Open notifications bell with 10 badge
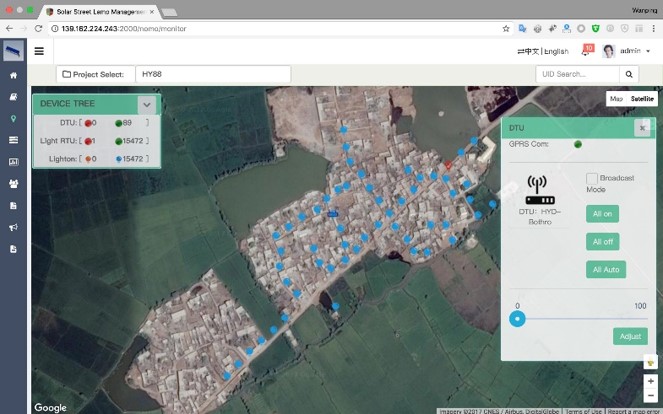 pyautogui.click(x=586, y=51)
